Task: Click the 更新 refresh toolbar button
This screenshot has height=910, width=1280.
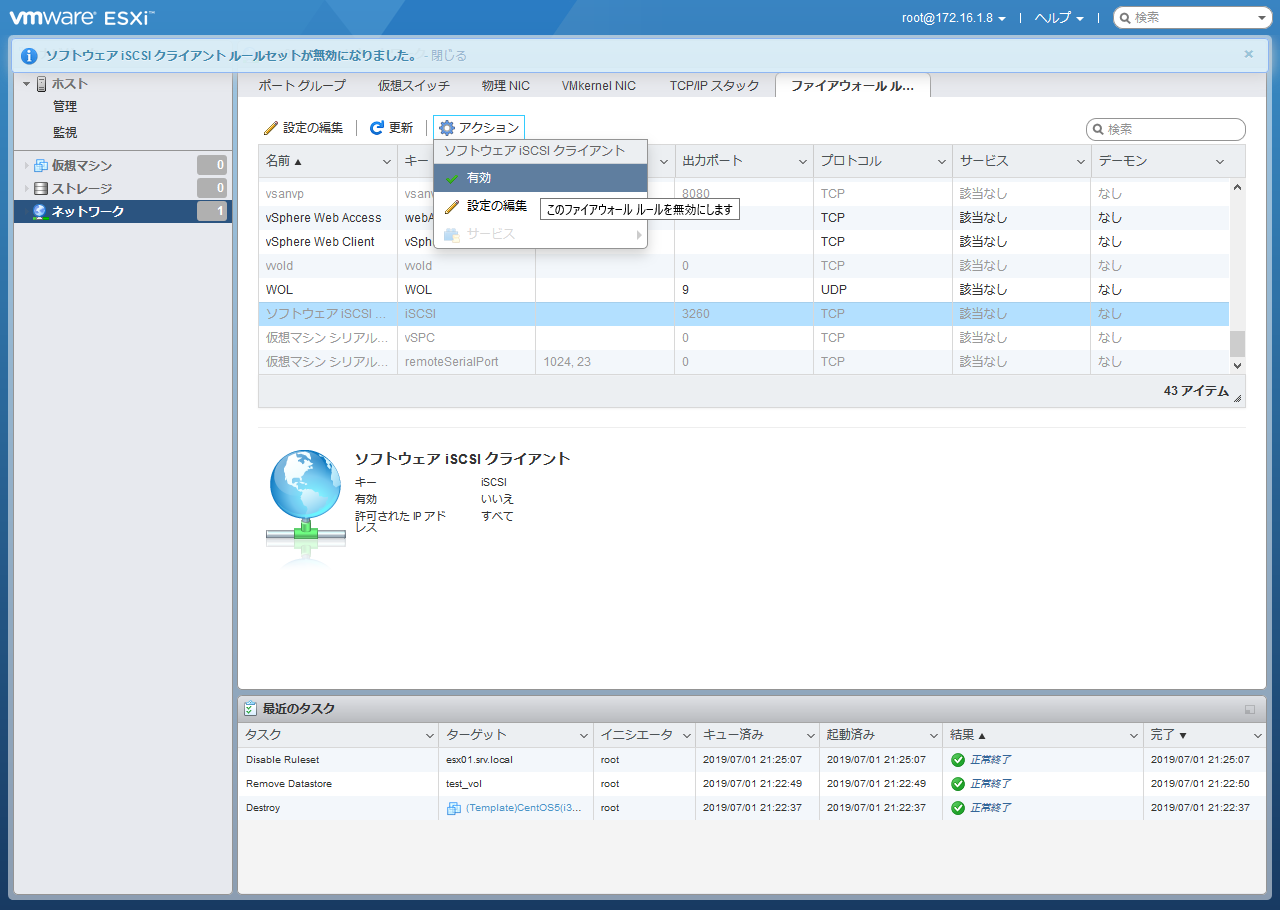Action: 391,128
